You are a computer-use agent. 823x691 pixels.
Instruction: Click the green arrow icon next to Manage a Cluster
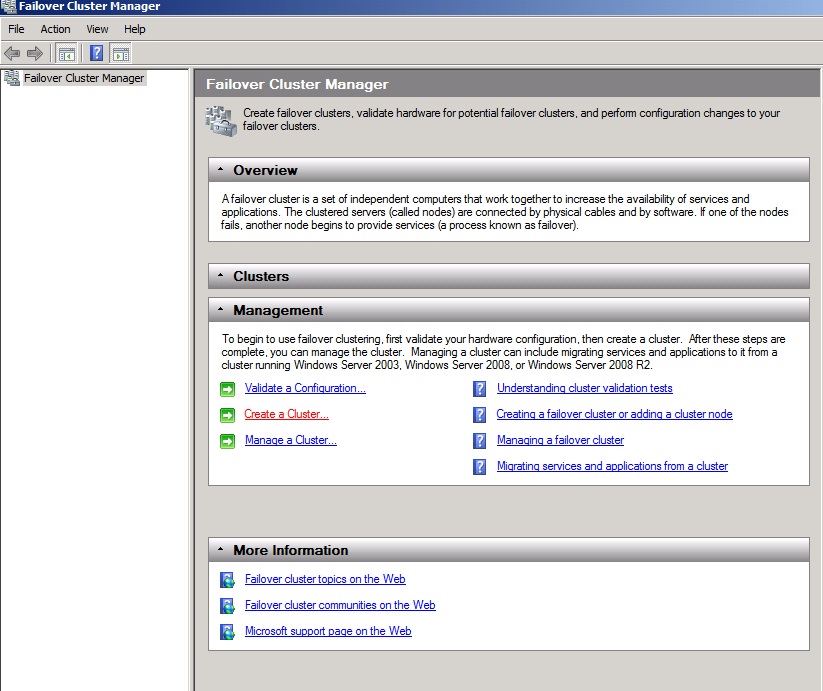(227, 441)
